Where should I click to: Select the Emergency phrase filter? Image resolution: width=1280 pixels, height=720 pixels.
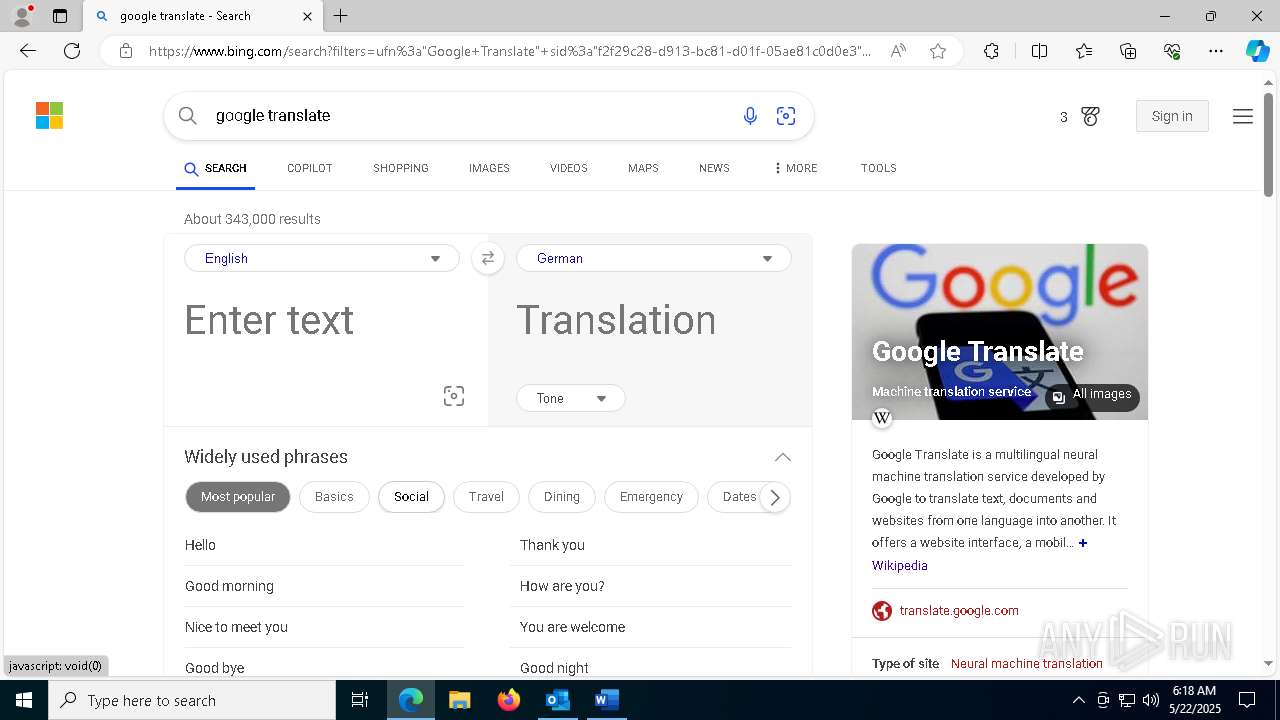tap(651, 497)
